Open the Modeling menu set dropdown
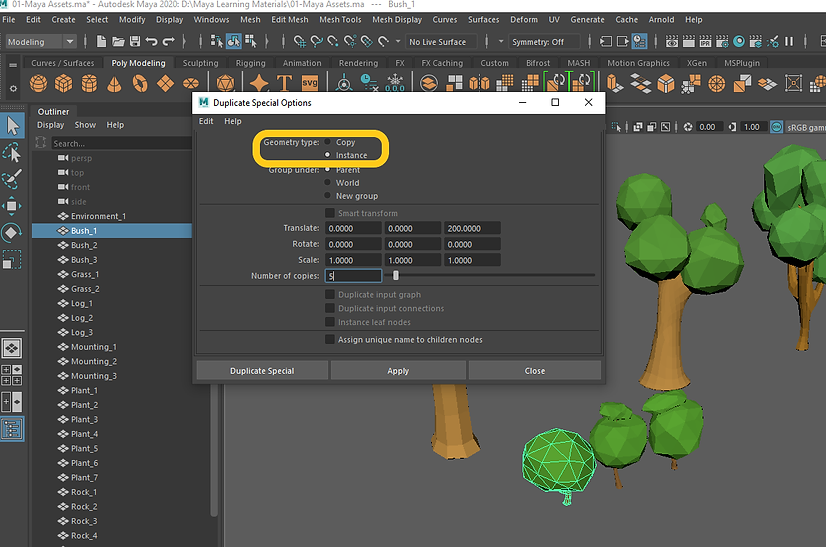Screen dimensions: 826x547 point(41,42)
